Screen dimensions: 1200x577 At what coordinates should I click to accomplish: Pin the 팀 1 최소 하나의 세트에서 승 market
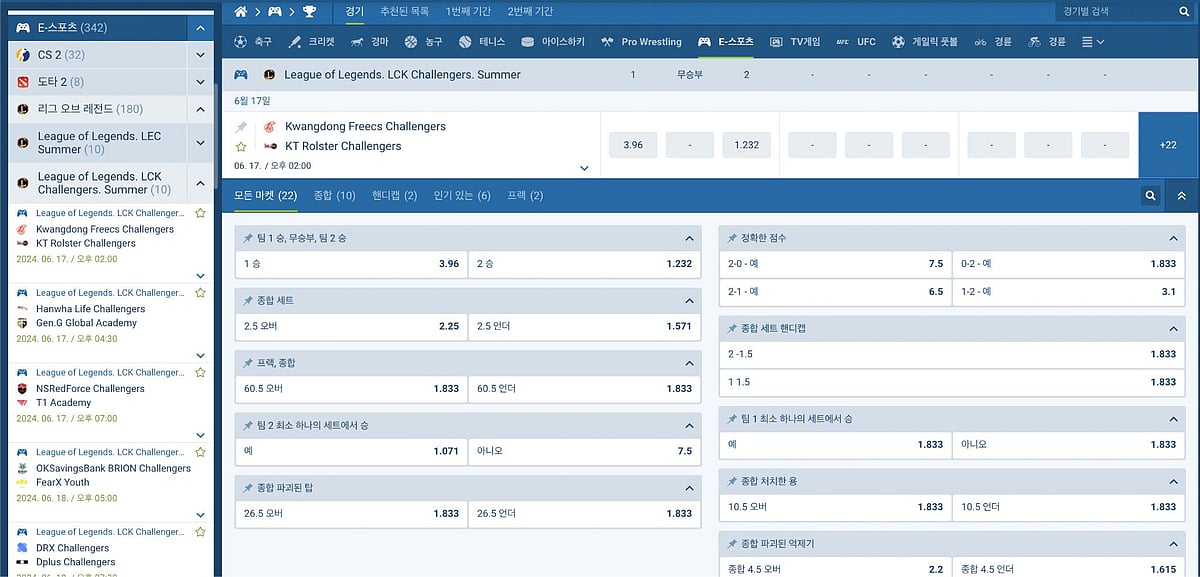[x=732, y=419]
